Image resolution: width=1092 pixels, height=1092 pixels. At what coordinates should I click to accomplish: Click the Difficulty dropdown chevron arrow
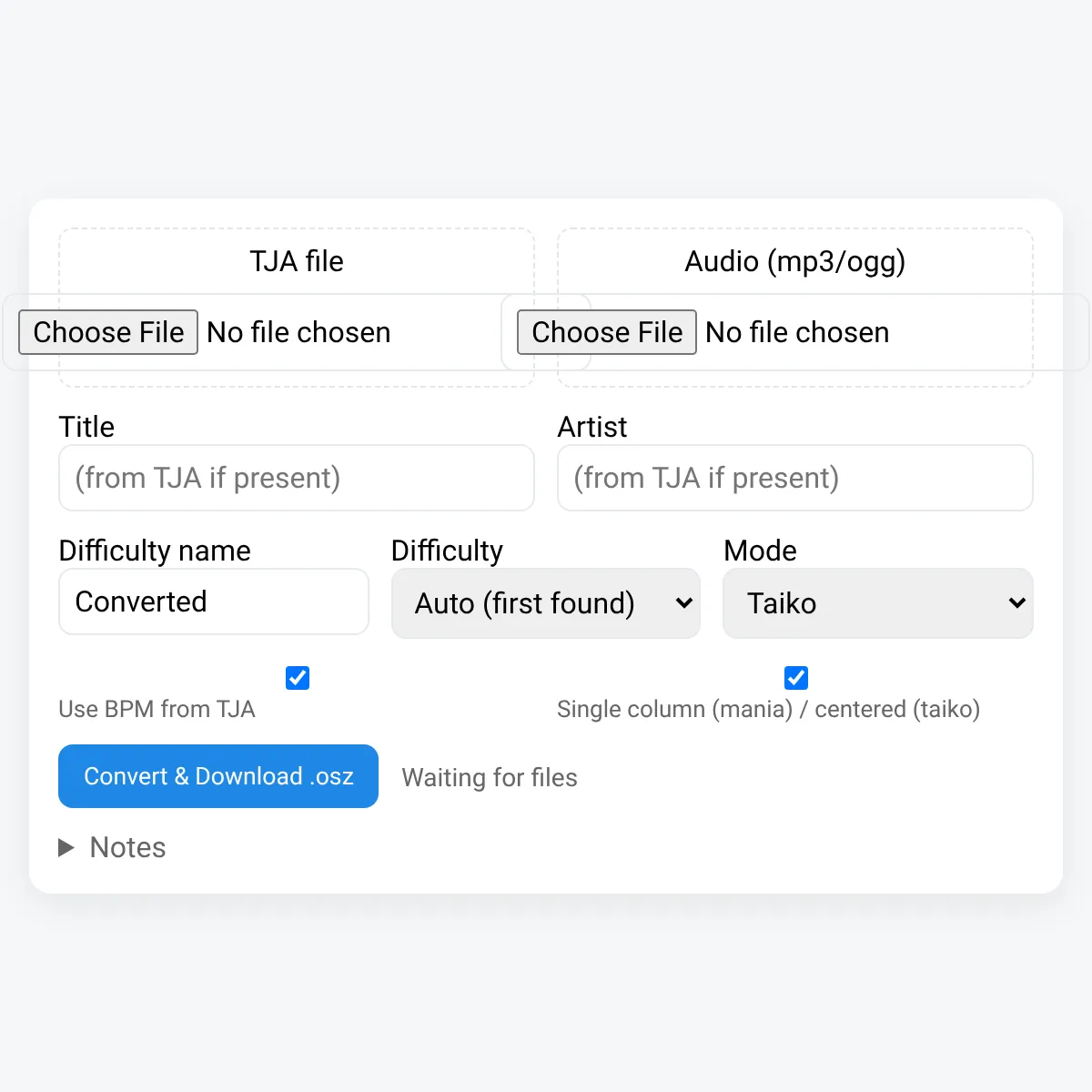(x=684, y=603)
